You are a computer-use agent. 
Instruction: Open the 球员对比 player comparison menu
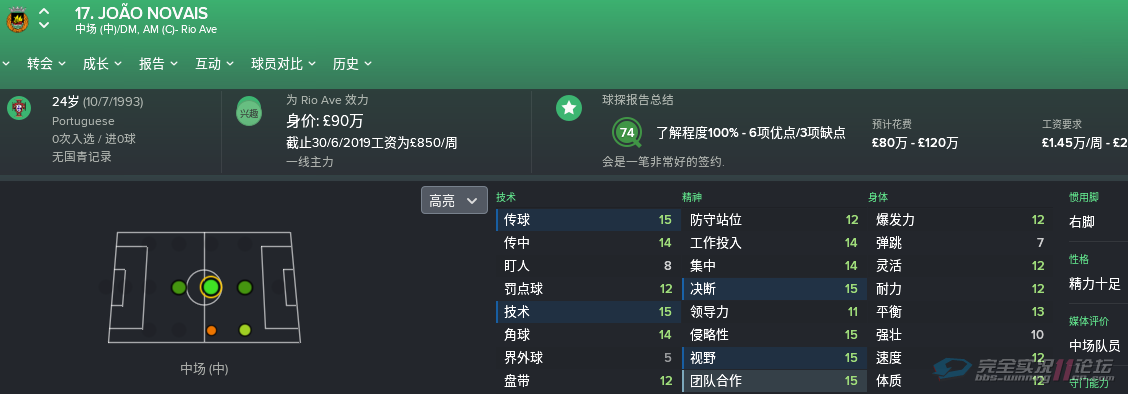click(283, 63)
